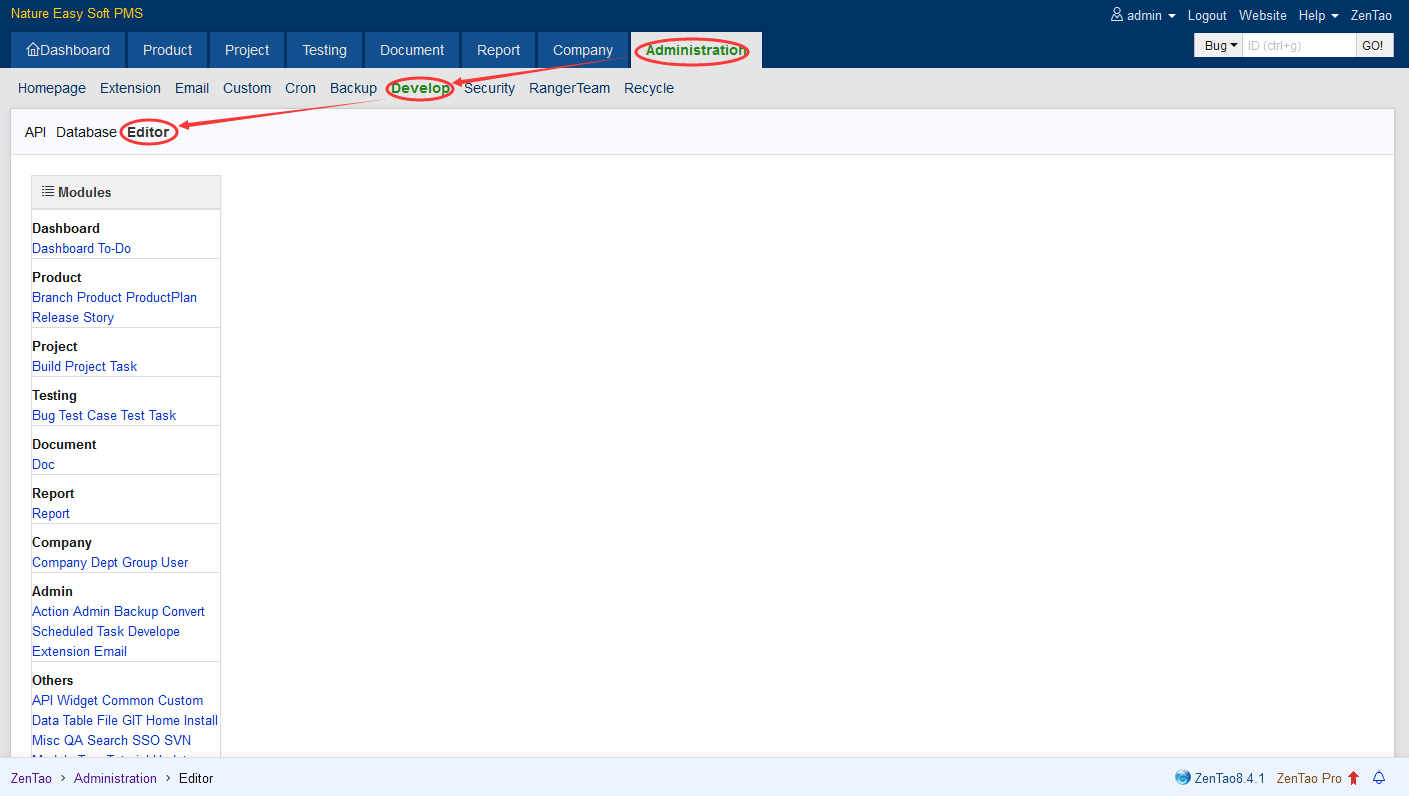Click the ID search input field
1409x796 pixels.
[1298, 45]
